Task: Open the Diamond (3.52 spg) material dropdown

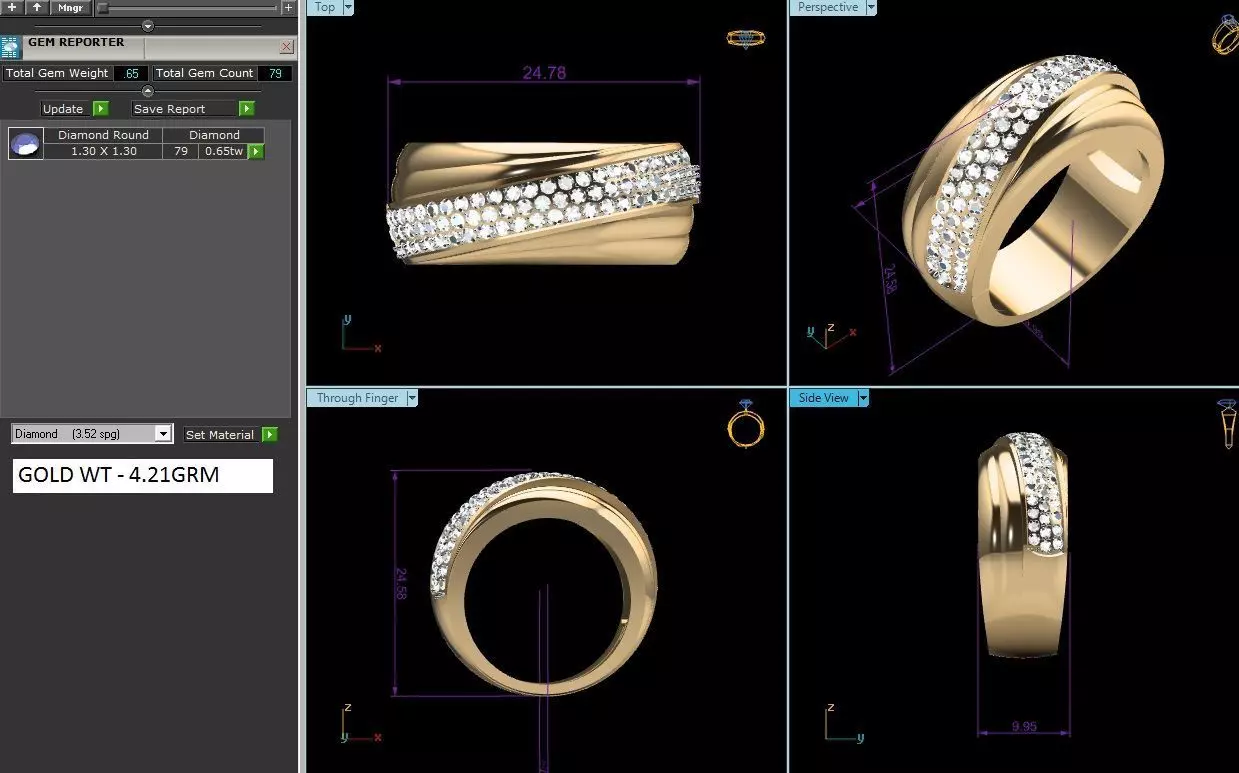Action: pyautogui.click(x=92, y=434)
